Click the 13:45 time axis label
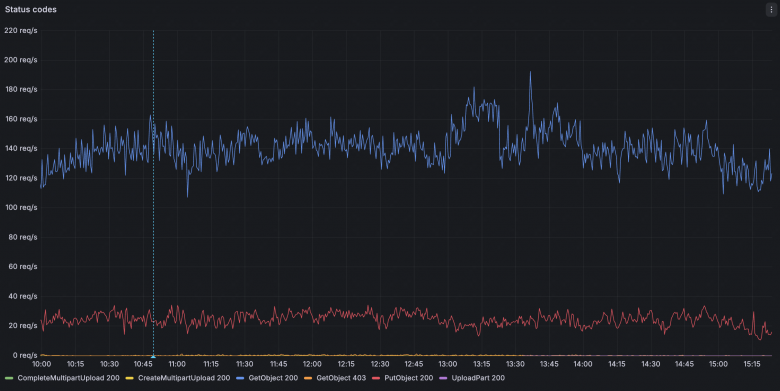The height and width of the screenshot is (391, 780). 549,364
